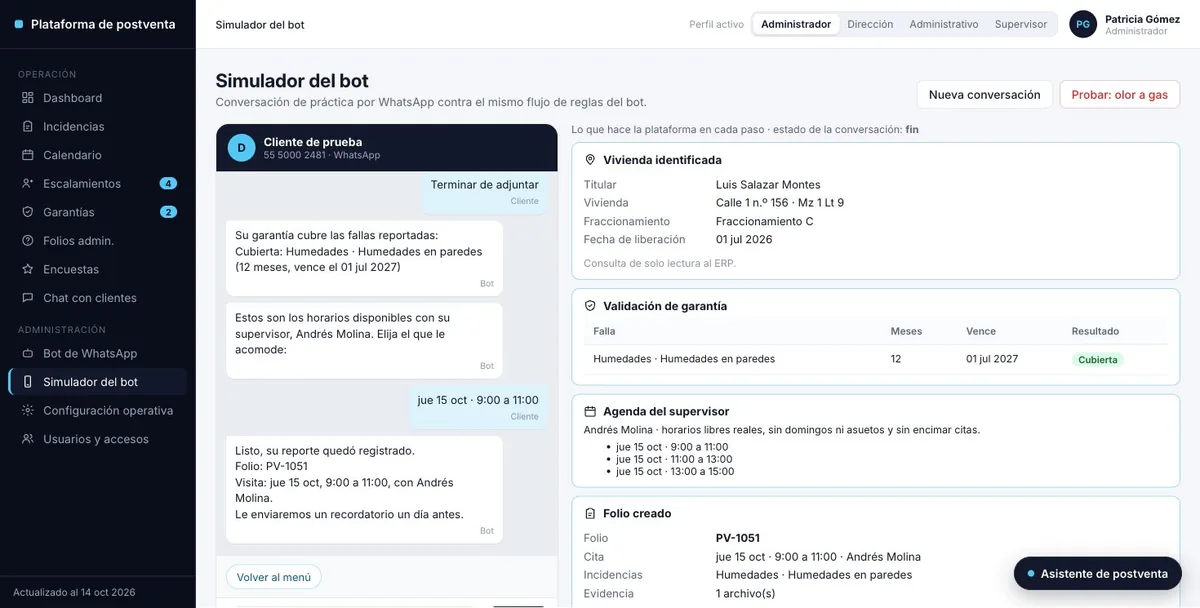Click the document icon beside Folio creado
The height and width of the screenshot is (608, 1200).
tap(590, 513)
